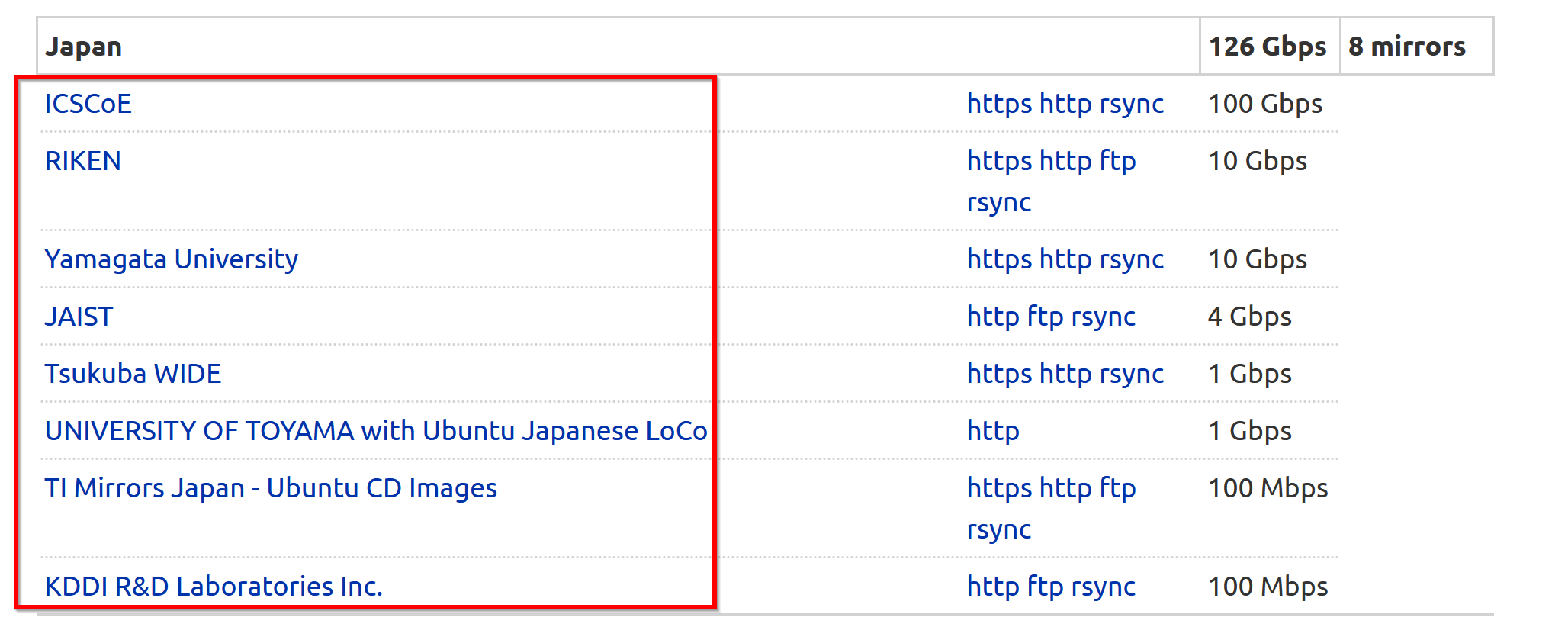
Task: Click the http link for ICSCoE
Action: (x=1065, y=104)
